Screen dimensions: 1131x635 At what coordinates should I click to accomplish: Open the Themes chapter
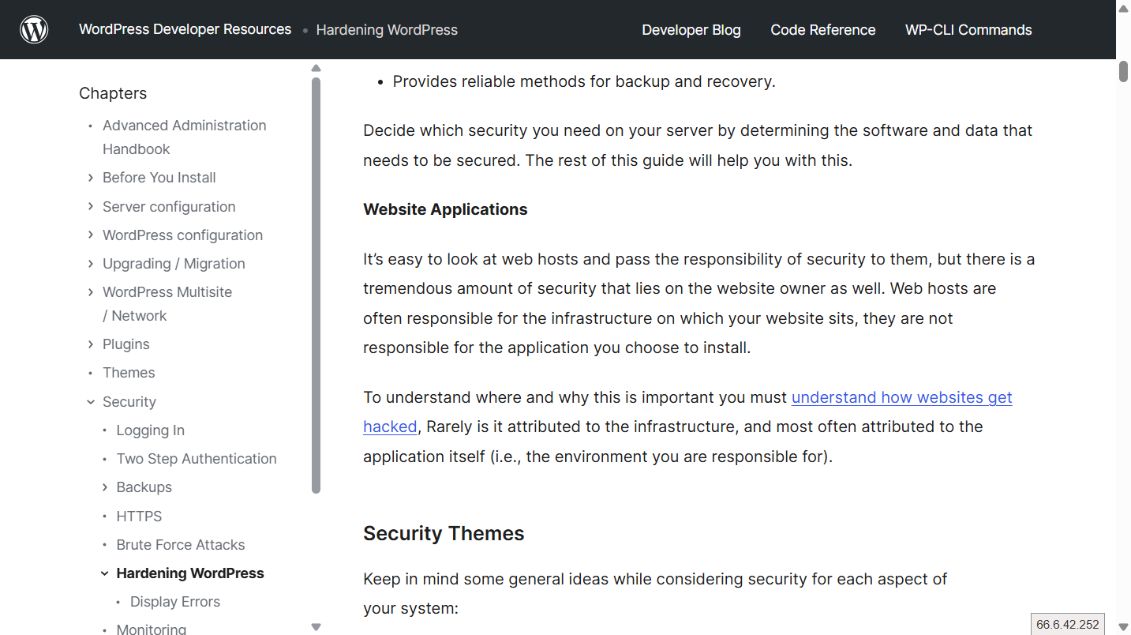(x=128, y=372)
